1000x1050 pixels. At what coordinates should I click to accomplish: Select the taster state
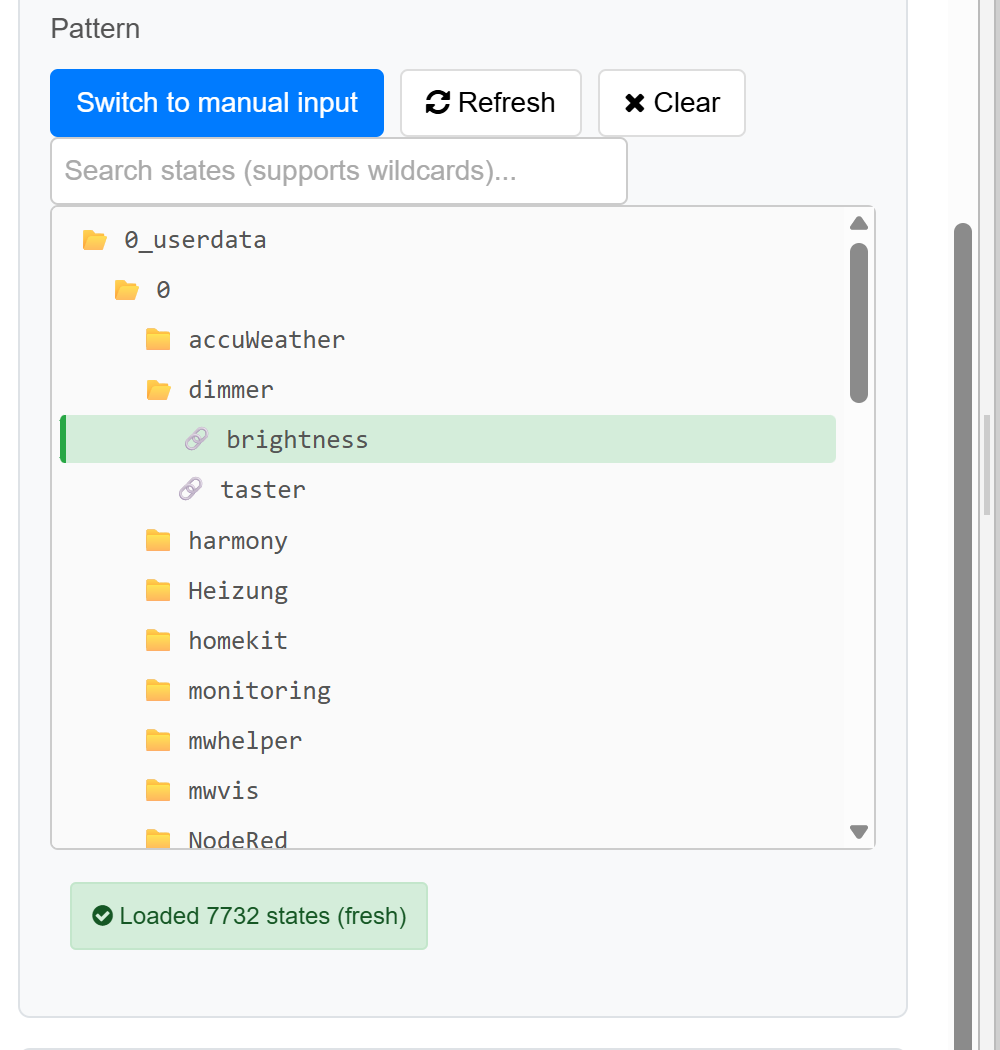coord(263,490)
